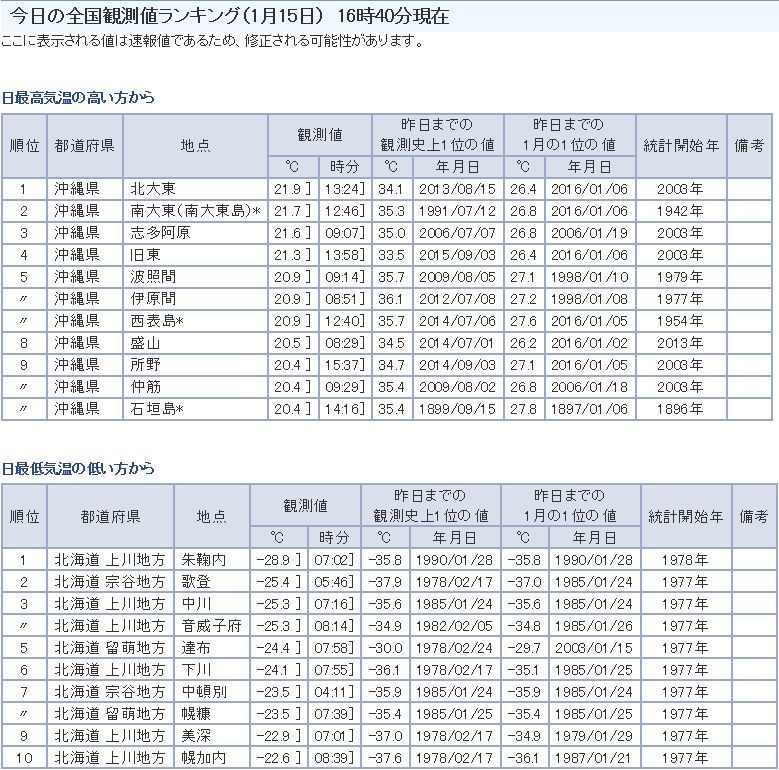Select the 朱鞠内 station in the low-temperature table
The image size is (779, 770).
pyautogui.click(x=204, y=560)
